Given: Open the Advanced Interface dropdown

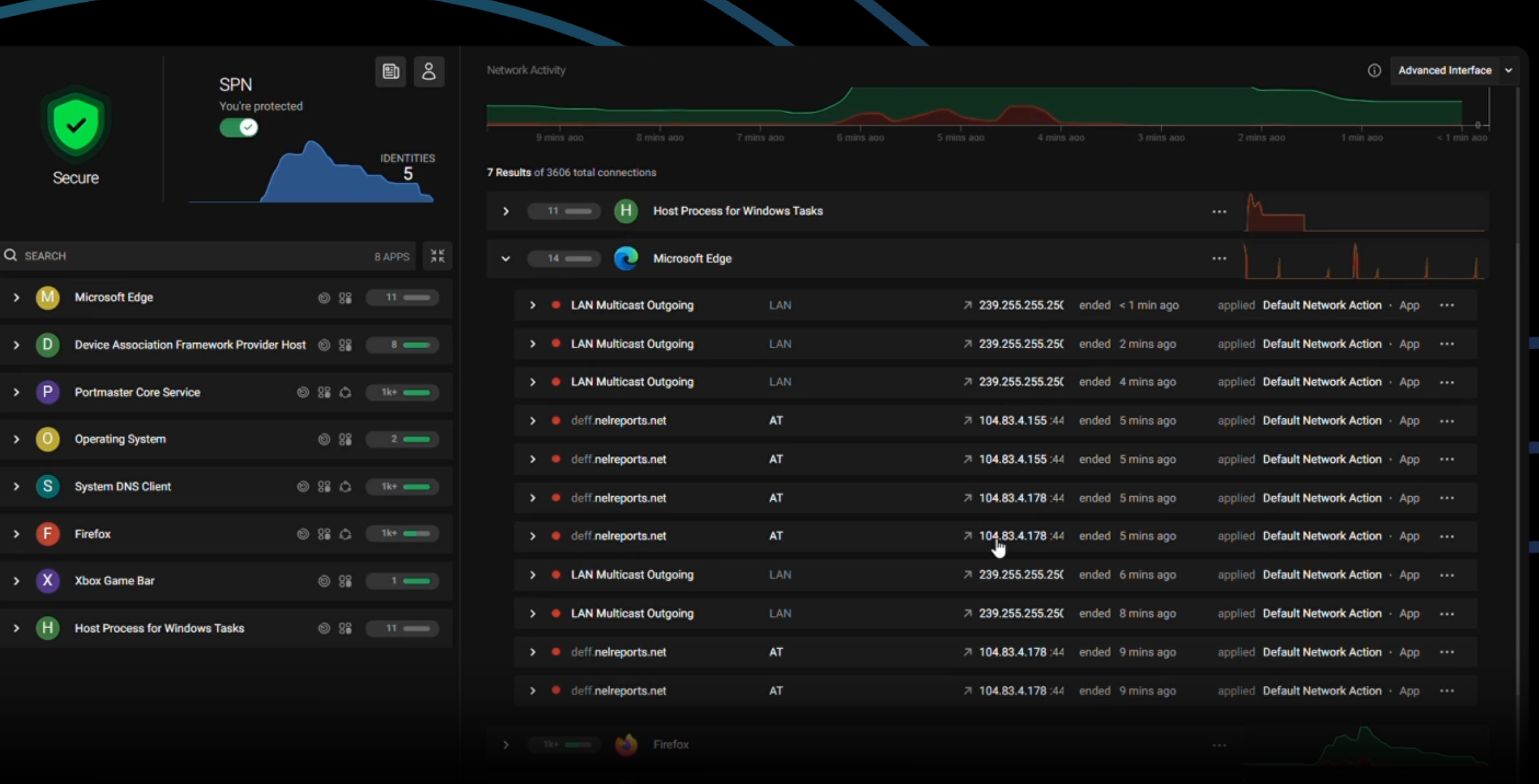Looking at the screenshot, I should point(1455,71).
